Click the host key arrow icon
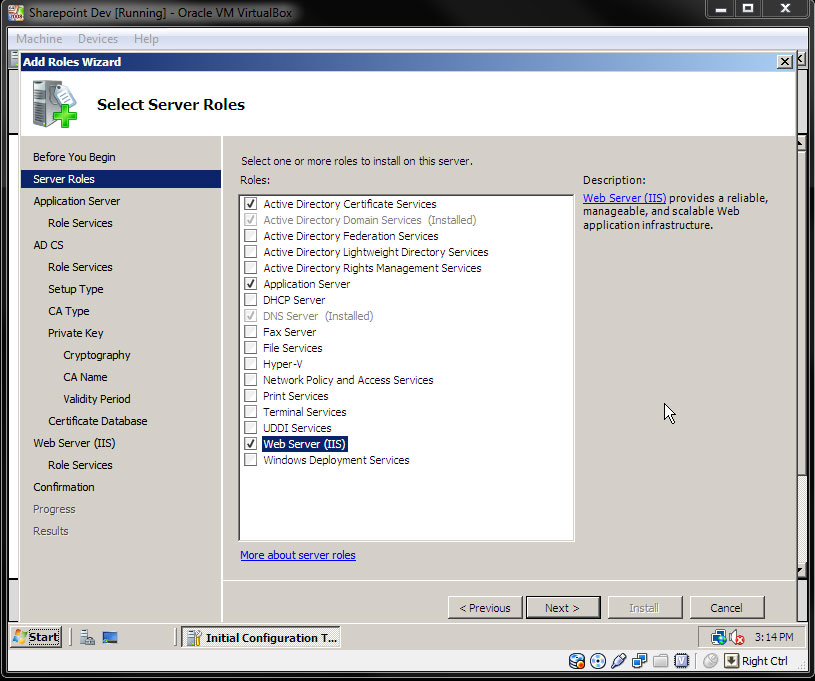 click(x=731, y=661)
